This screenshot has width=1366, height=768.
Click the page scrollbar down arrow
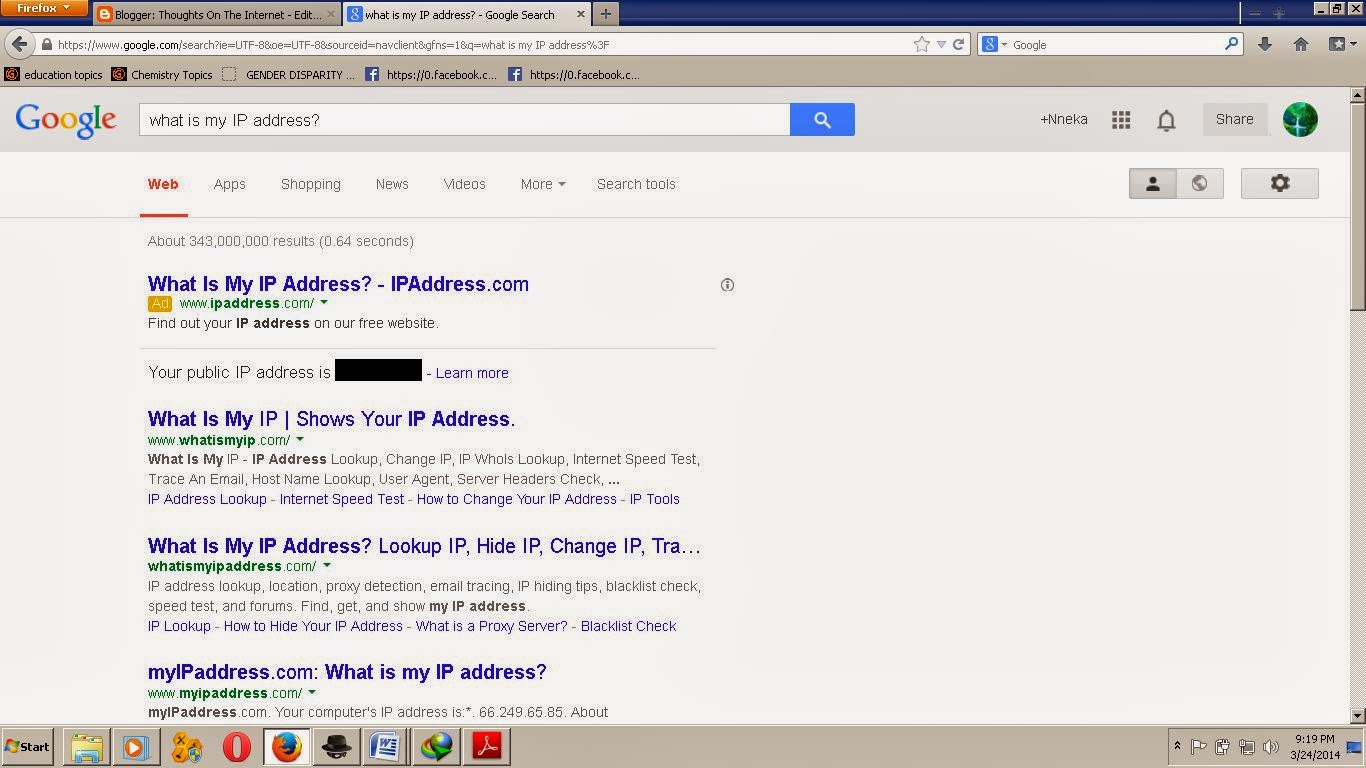[1357, 716]
